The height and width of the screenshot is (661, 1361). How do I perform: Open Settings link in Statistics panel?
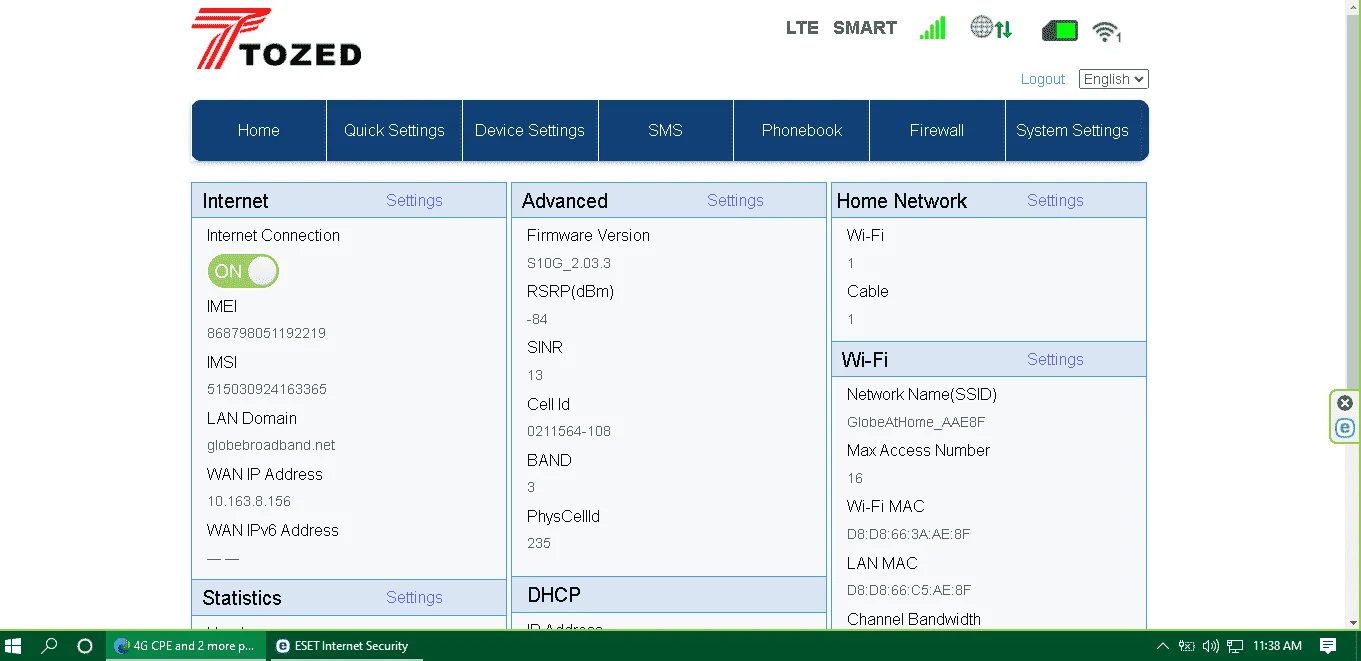pyautogui.click(x=414, y=597)
